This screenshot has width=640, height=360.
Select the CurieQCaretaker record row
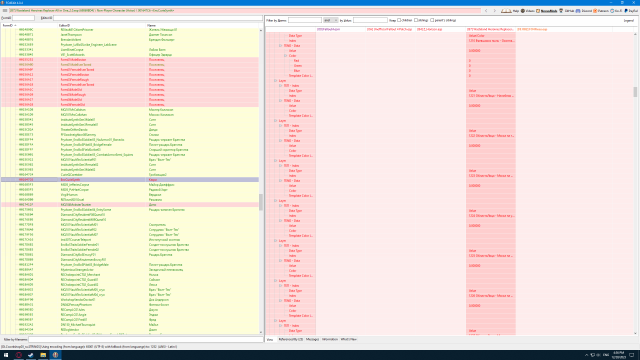(130, 175)
